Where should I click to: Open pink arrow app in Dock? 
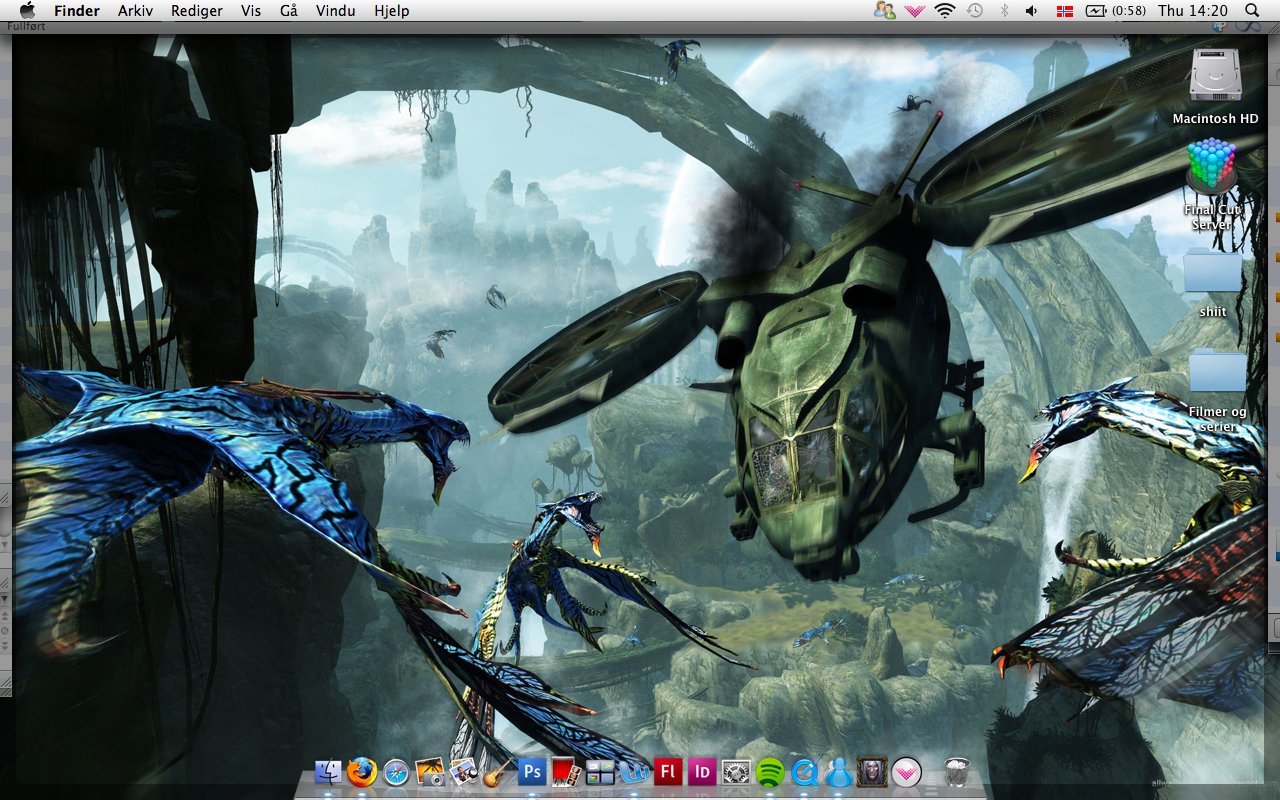906,772
